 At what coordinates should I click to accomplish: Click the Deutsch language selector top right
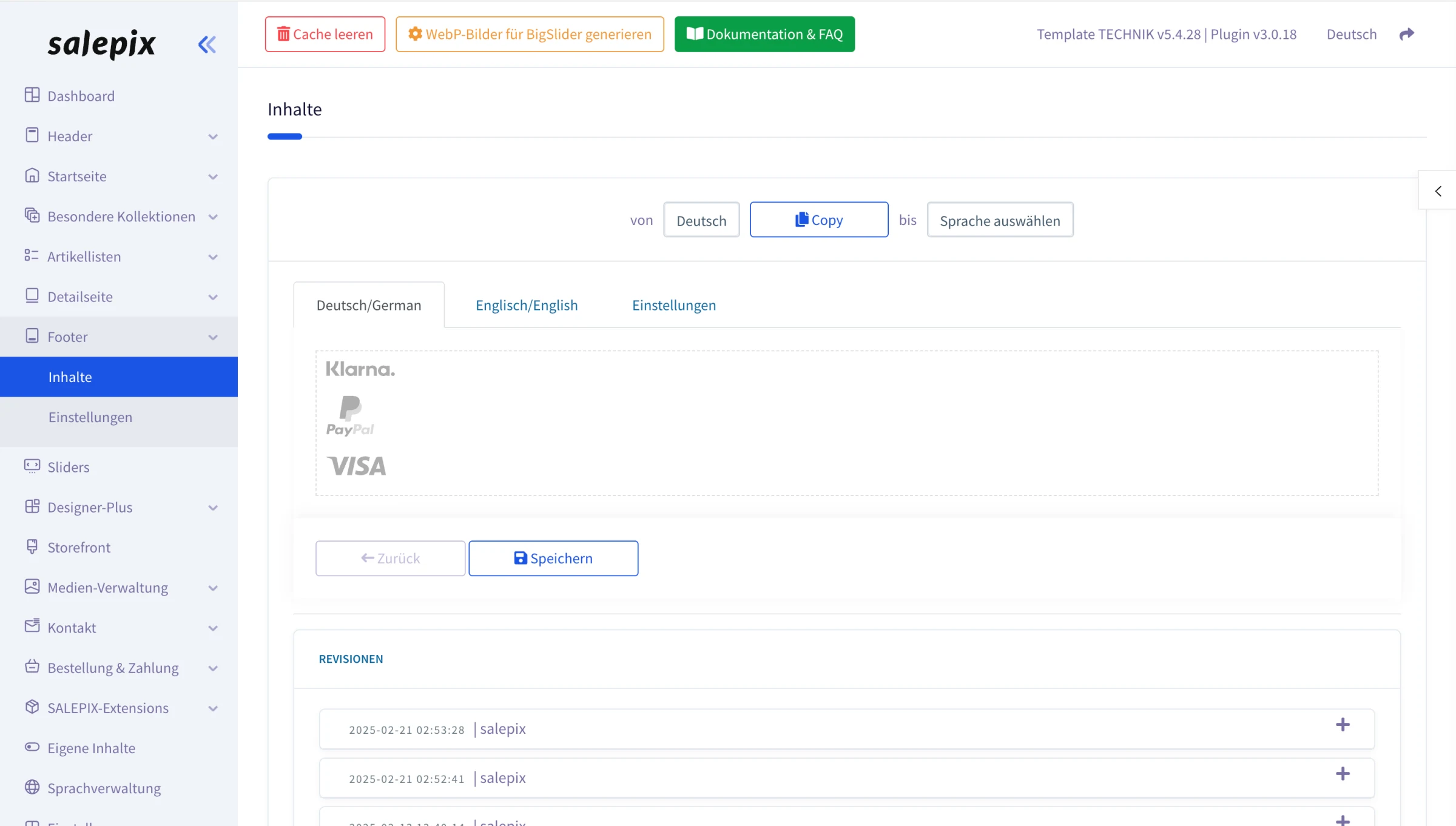click(1352, 34)
